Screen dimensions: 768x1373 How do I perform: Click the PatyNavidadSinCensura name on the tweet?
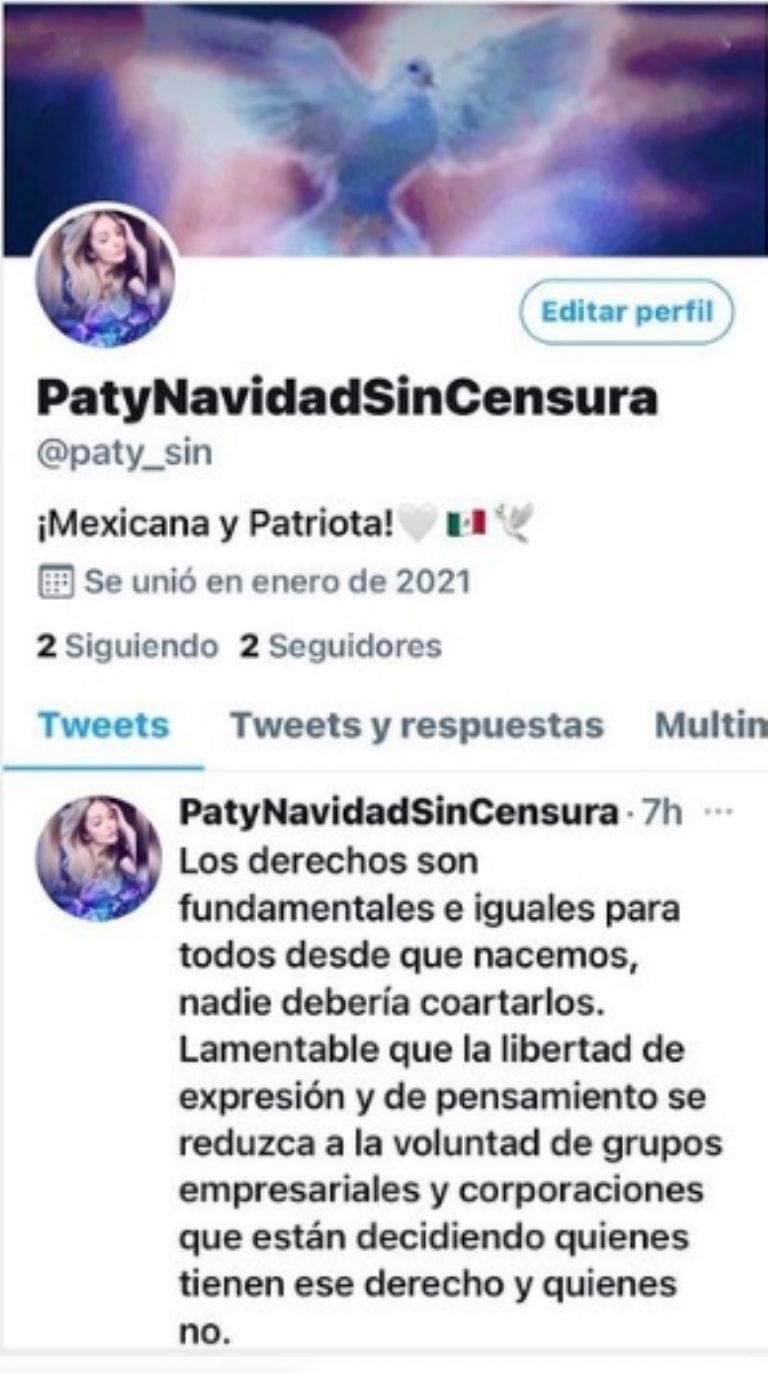coord(398,812)
